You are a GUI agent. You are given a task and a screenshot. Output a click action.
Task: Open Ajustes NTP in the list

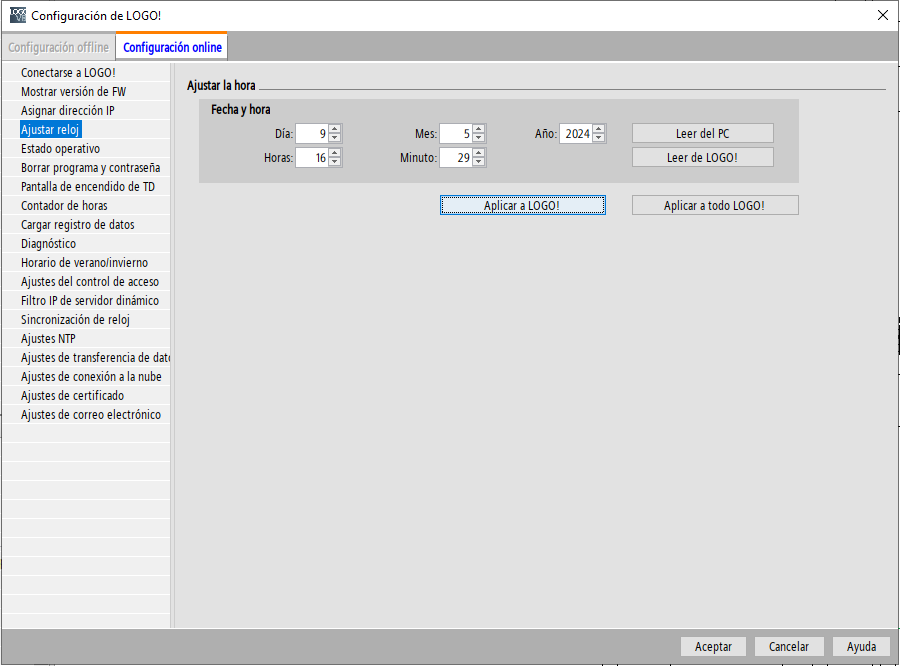pos(48,339)
